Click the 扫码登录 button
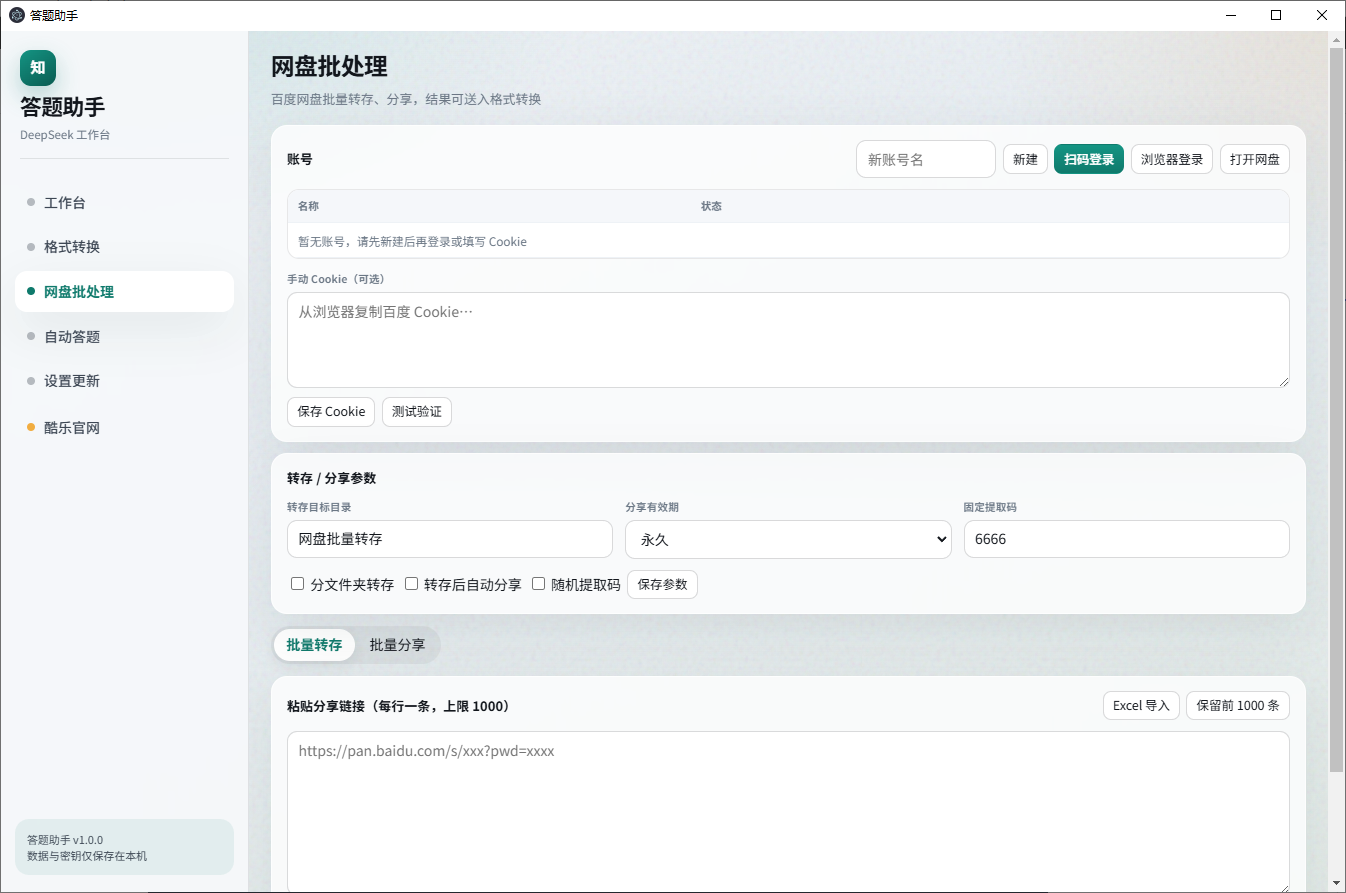This screenshot has height=893, width=1346. coord(1089,159)
